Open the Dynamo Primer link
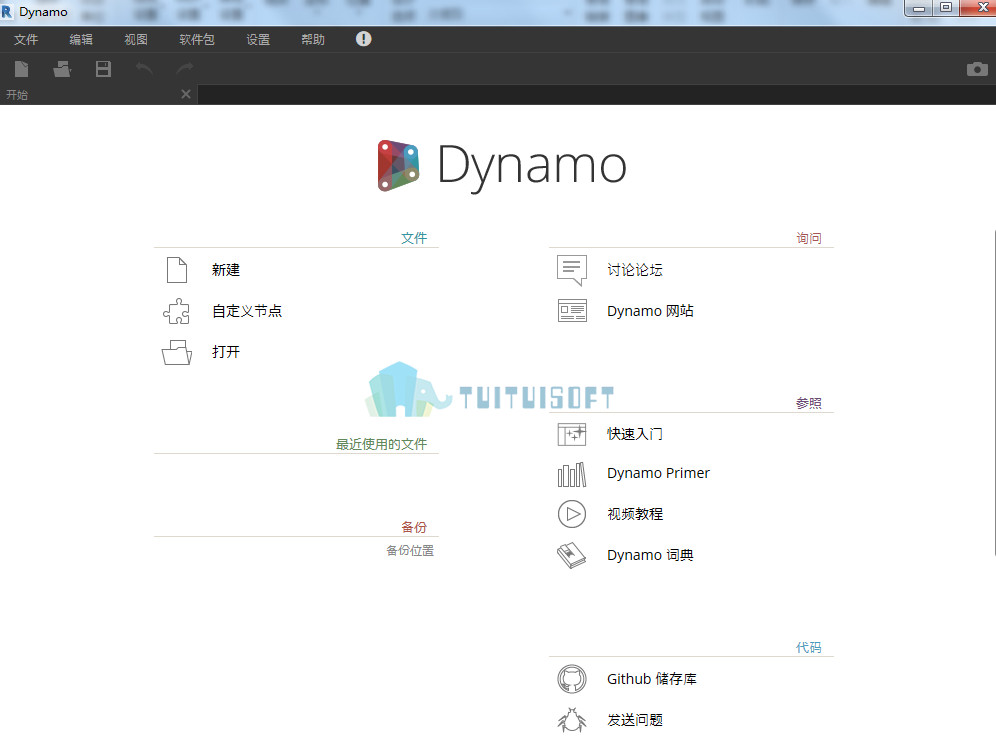This screenshot has height=752, width=996. point(658,473)
